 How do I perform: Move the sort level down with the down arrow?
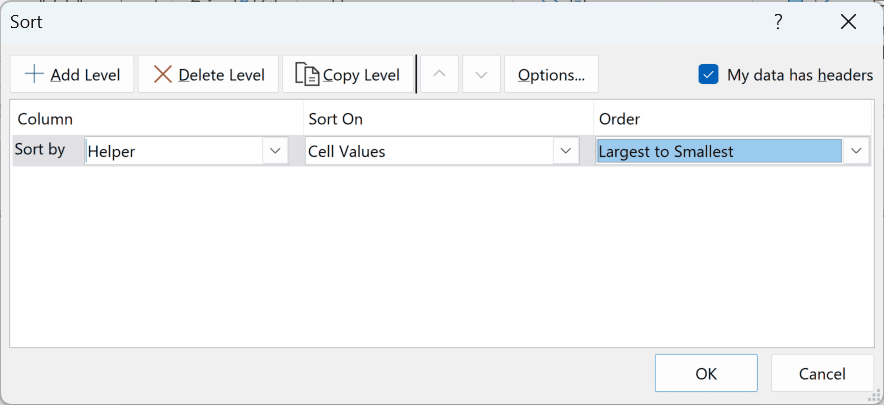pyautogui.click(x=481, y=74)
